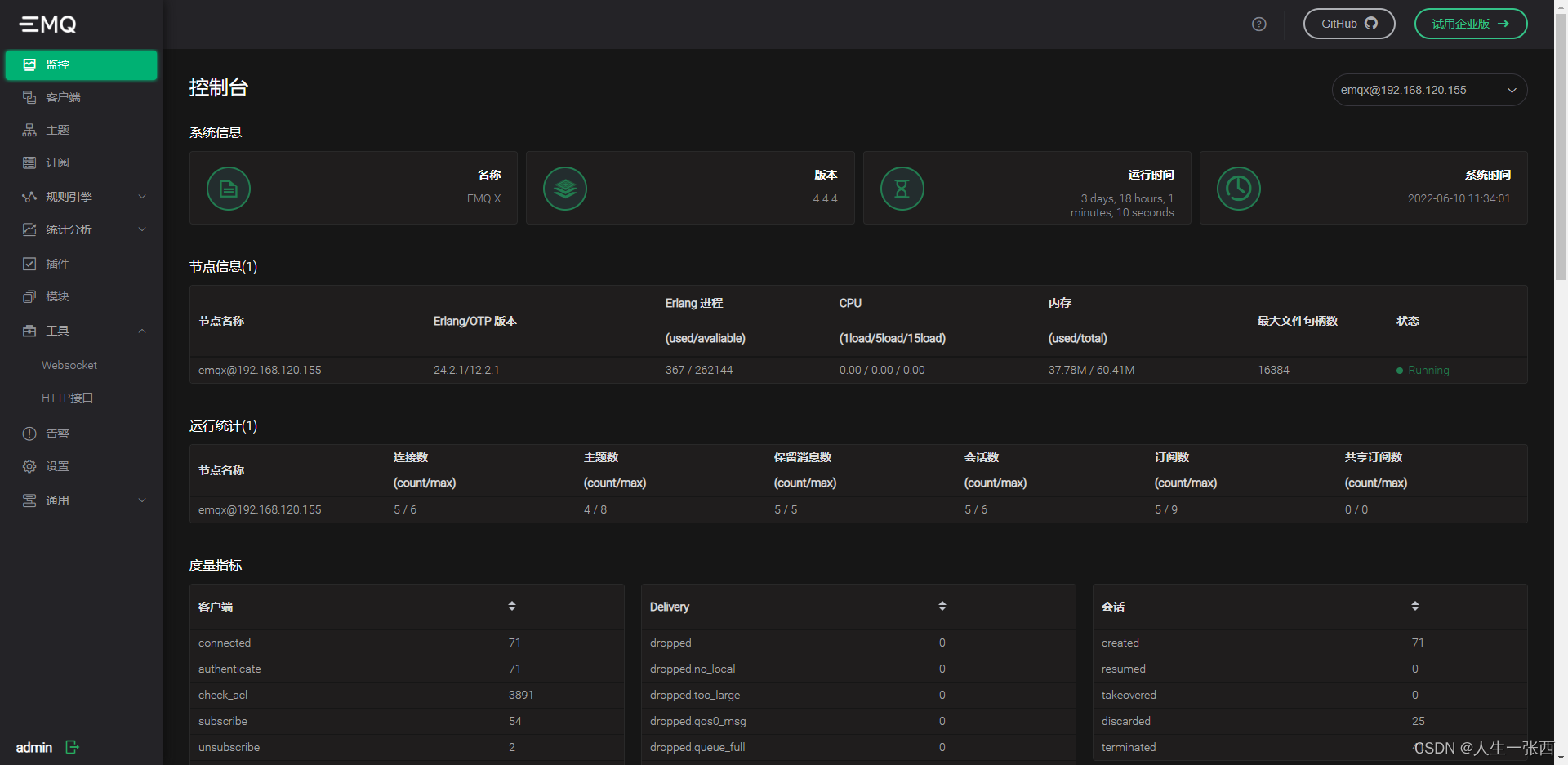The width and height of the screenshot is (1568, 765).
Task: Click the 设置 gear icon
Action: (29, 466)
